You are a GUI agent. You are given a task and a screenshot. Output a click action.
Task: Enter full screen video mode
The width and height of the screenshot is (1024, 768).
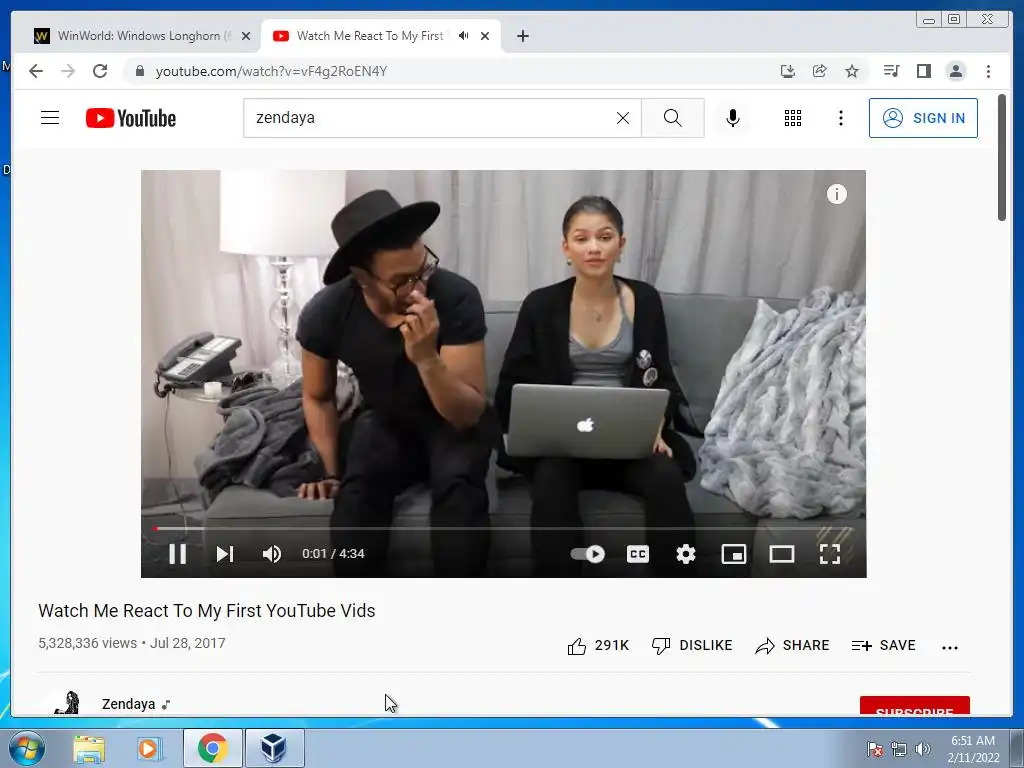click(830, 554)
